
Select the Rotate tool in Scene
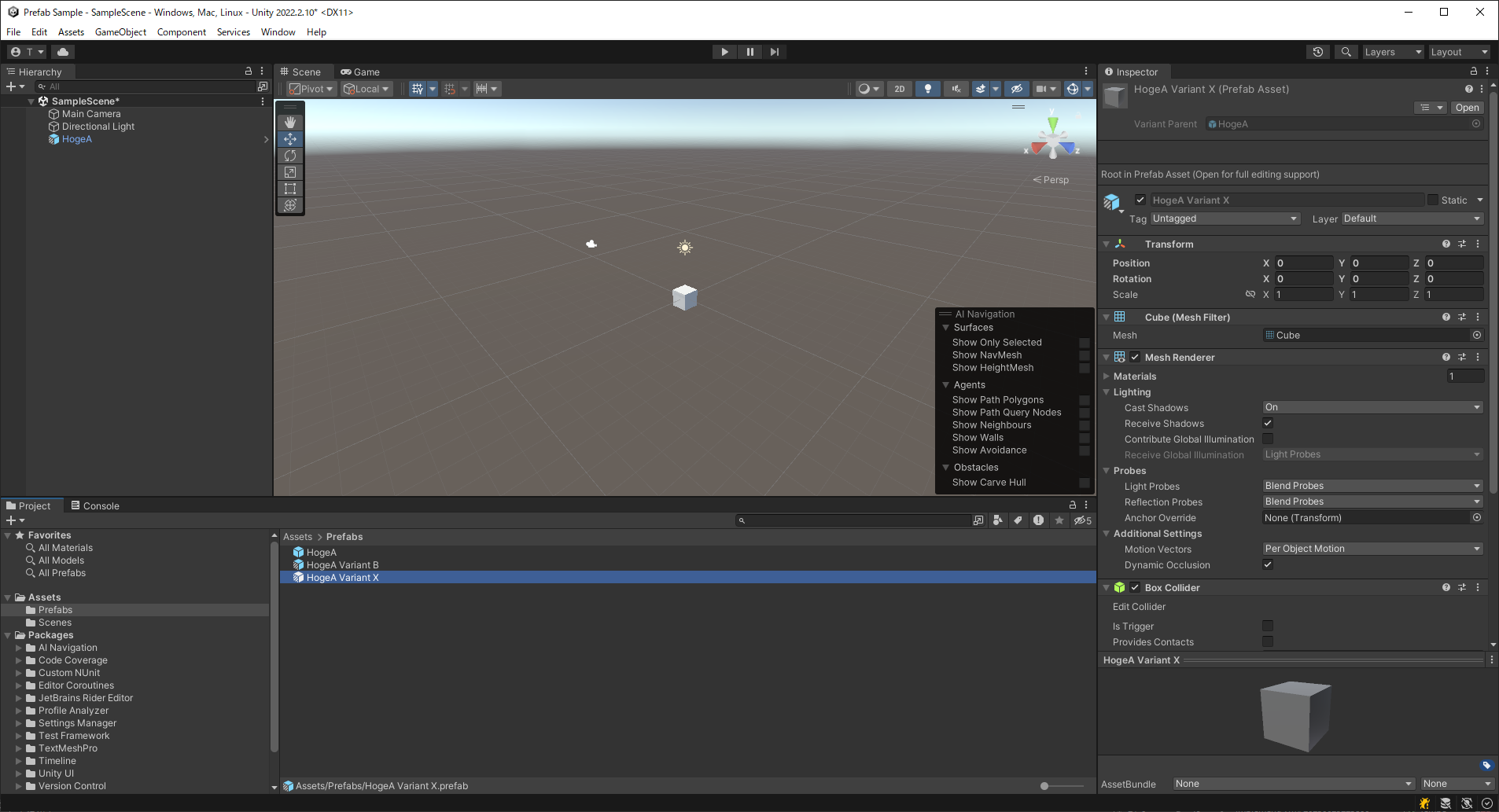tap(290, 156)
